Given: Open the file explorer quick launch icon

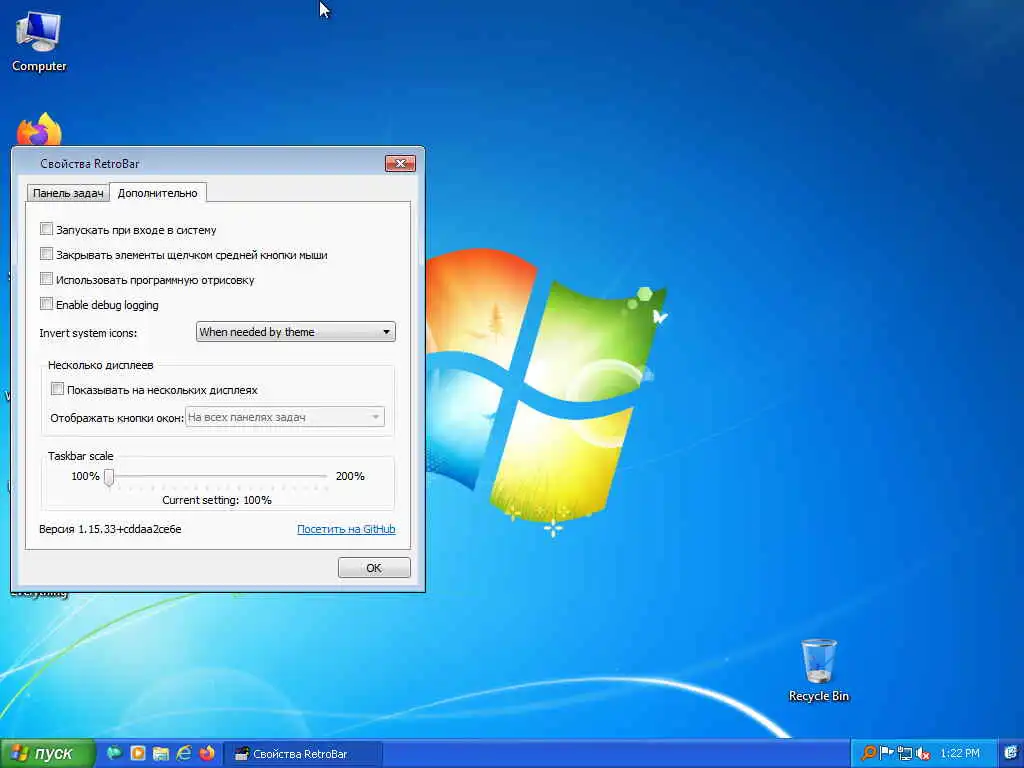Looking at the screenshot, I should pos(161,754).
